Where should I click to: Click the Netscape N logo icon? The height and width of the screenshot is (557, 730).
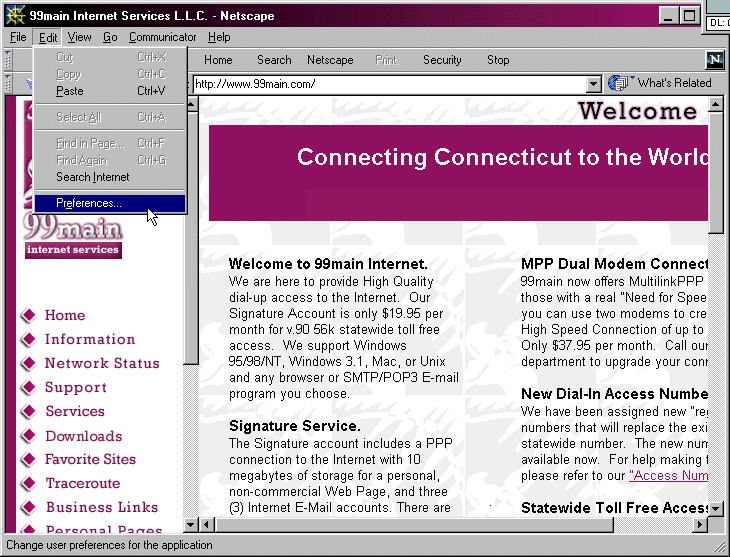pyautogui.click(x=715, y=60)
